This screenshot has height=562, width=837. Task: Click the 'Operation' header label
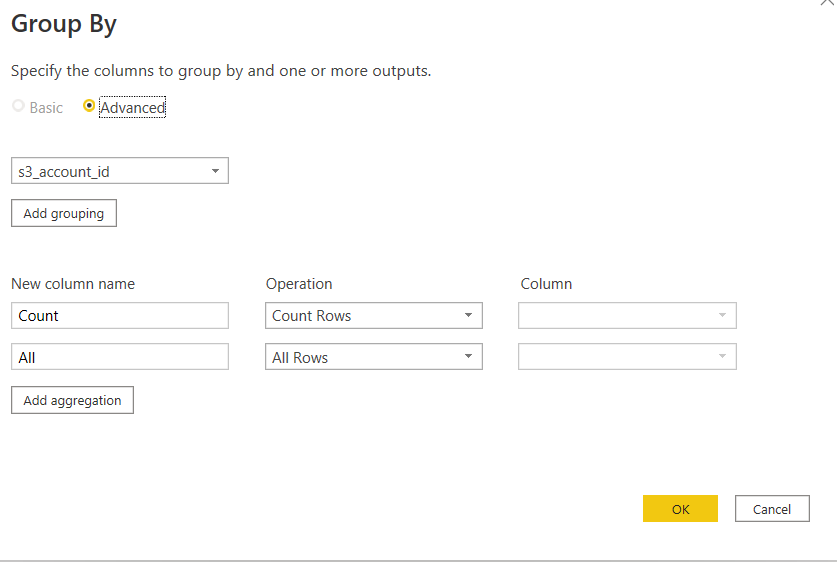[299, 284]
